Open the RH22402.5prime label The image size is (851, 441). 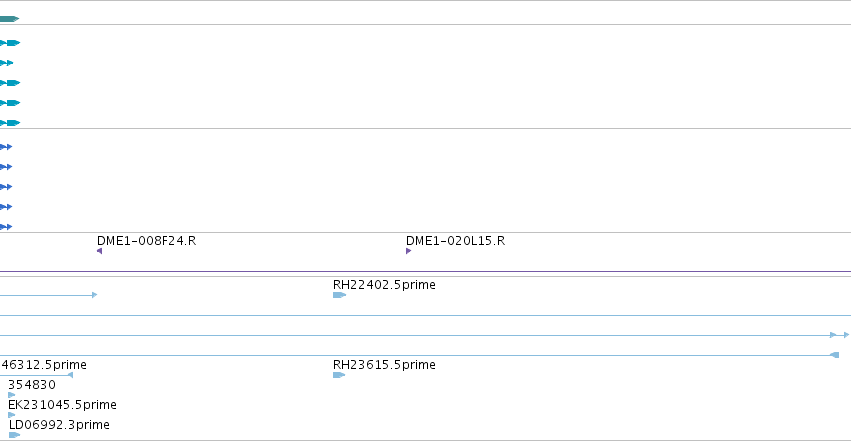384,285
